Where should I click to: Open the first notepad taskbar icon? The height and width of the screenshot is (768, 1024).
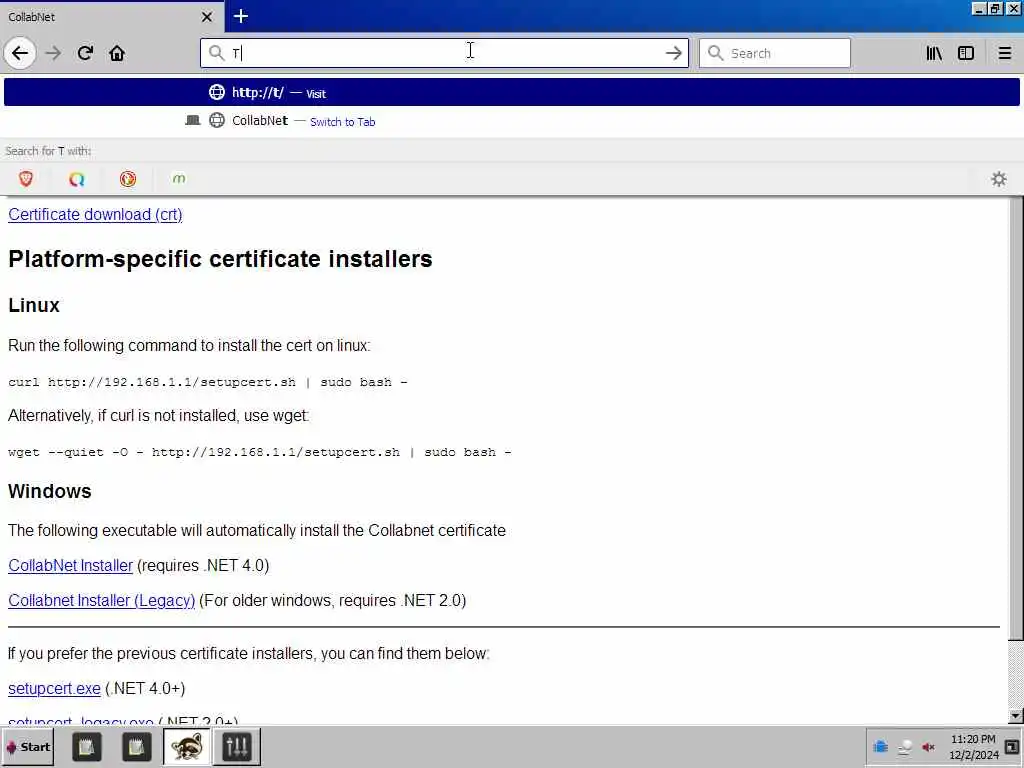coord(86,746)
